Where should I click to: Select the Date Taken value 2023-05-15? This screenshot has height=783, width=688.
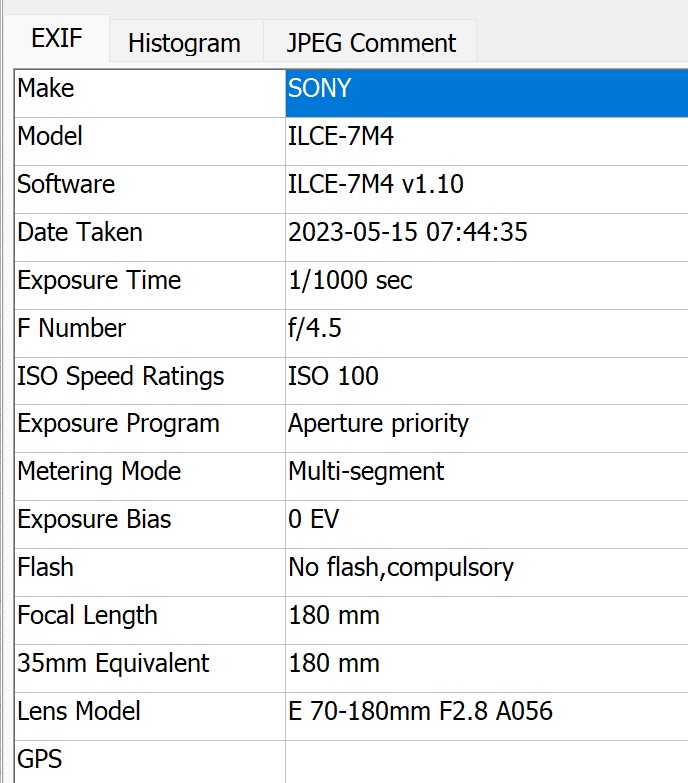(408, 232)
